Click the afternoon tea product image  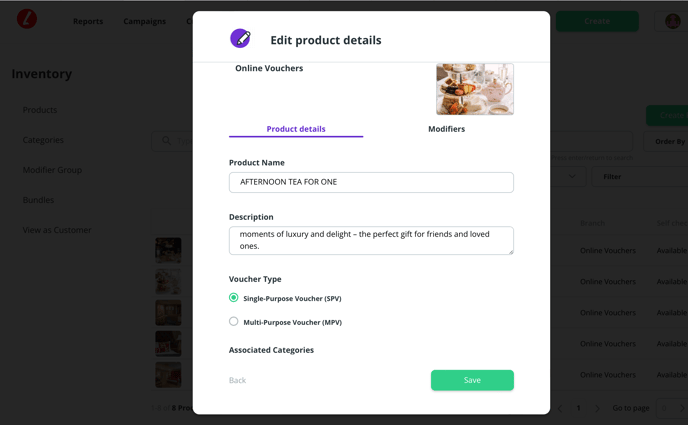click(475, 89)
